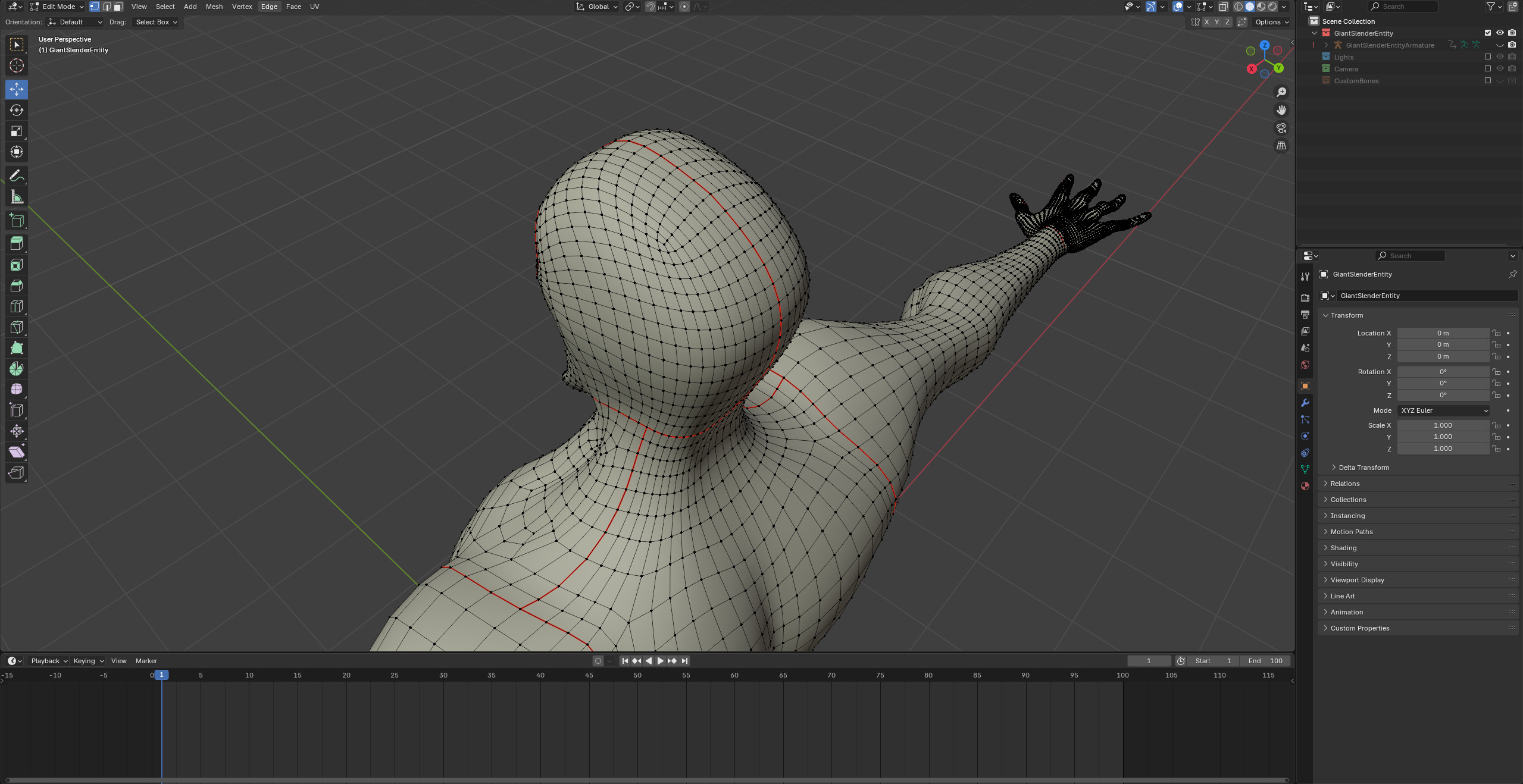Select the Spin tool
This screenshot has width=1523, height=784.
coord(17,369)
